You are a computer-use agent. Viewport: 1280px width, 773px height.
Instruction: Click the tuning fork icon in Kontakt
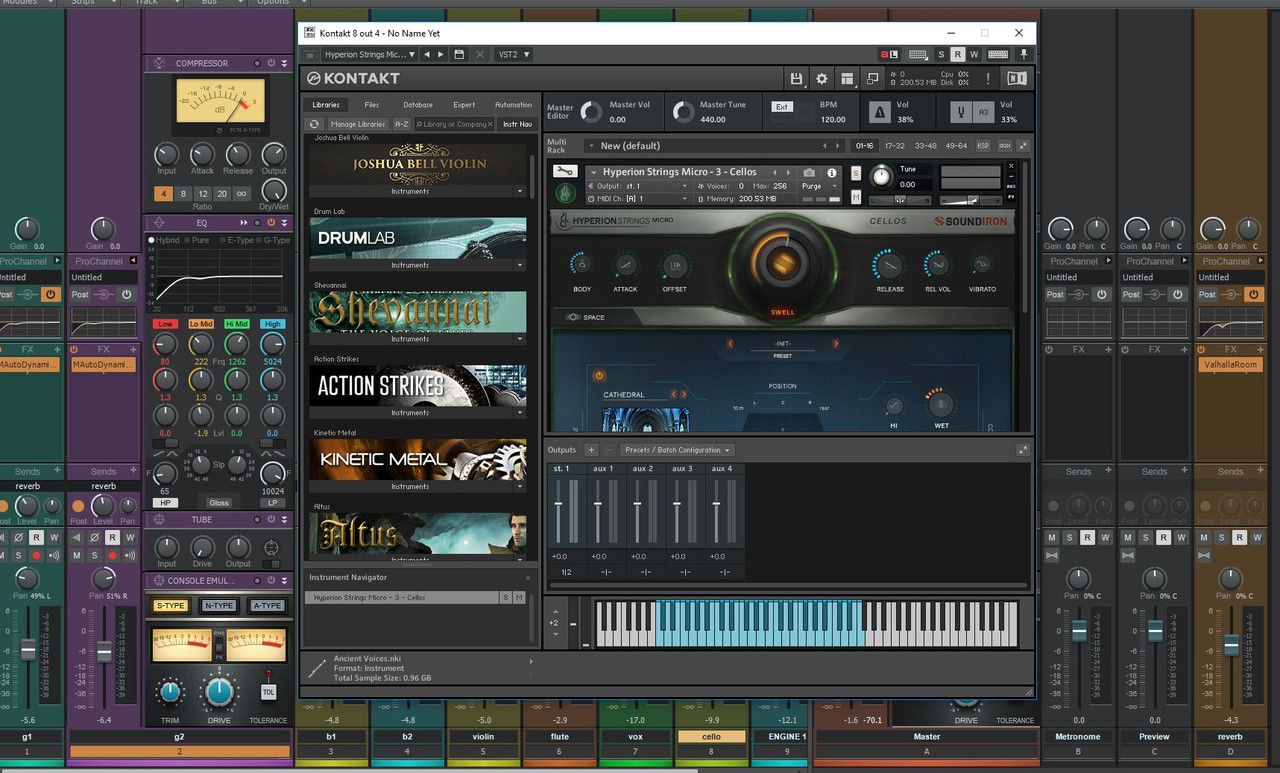tap(961, 112)
